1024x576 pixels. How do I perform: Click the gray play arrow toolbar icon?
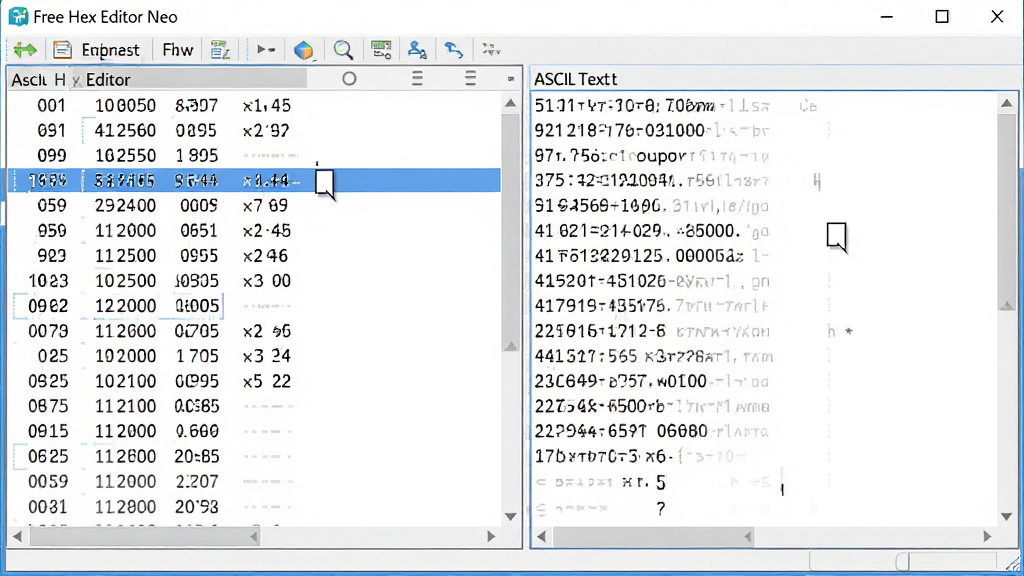click(x=265, y=50)
